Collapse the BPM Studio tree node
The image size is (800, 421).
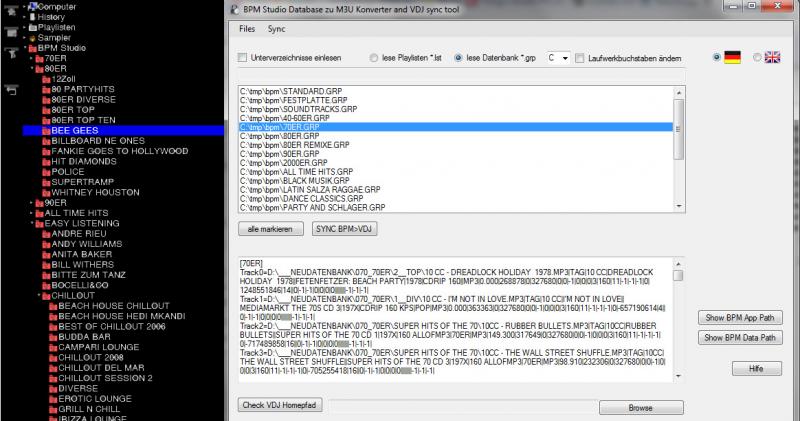(x=25, y=48)
